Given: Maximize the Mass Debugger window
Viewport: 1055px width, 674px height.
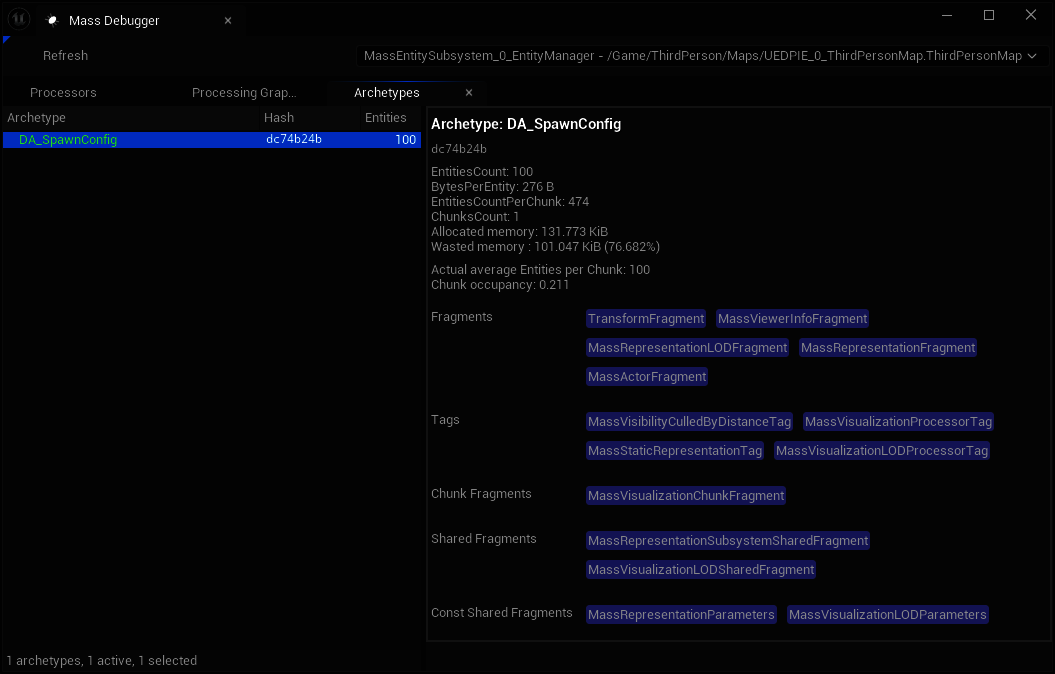Looking at the screenshot, I should pos(988,15).
